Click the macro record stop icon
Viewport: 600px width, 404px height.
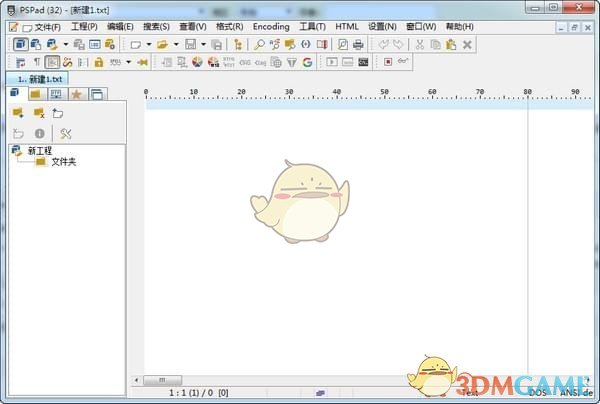click(388, 62)
